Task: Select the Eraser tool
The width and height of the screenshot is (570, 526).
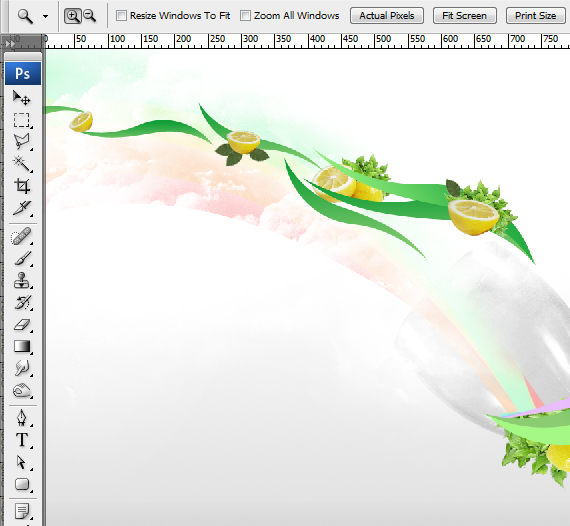Action: click(21, 325)
